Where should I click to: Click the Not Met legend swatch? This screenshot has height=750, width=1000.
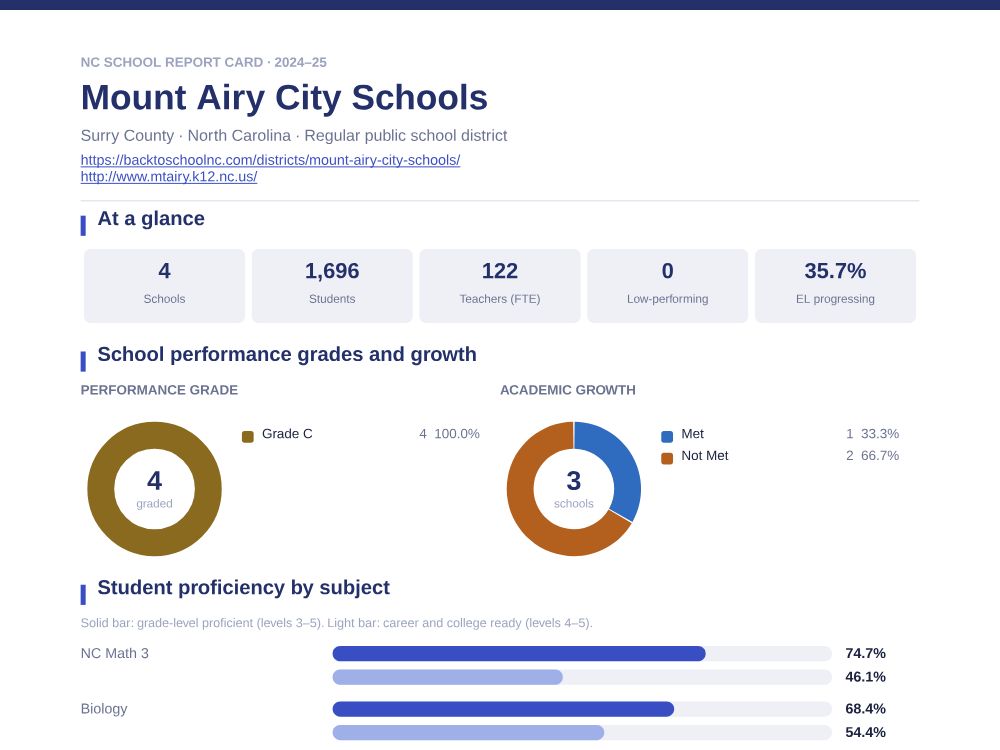coord(667,459)
